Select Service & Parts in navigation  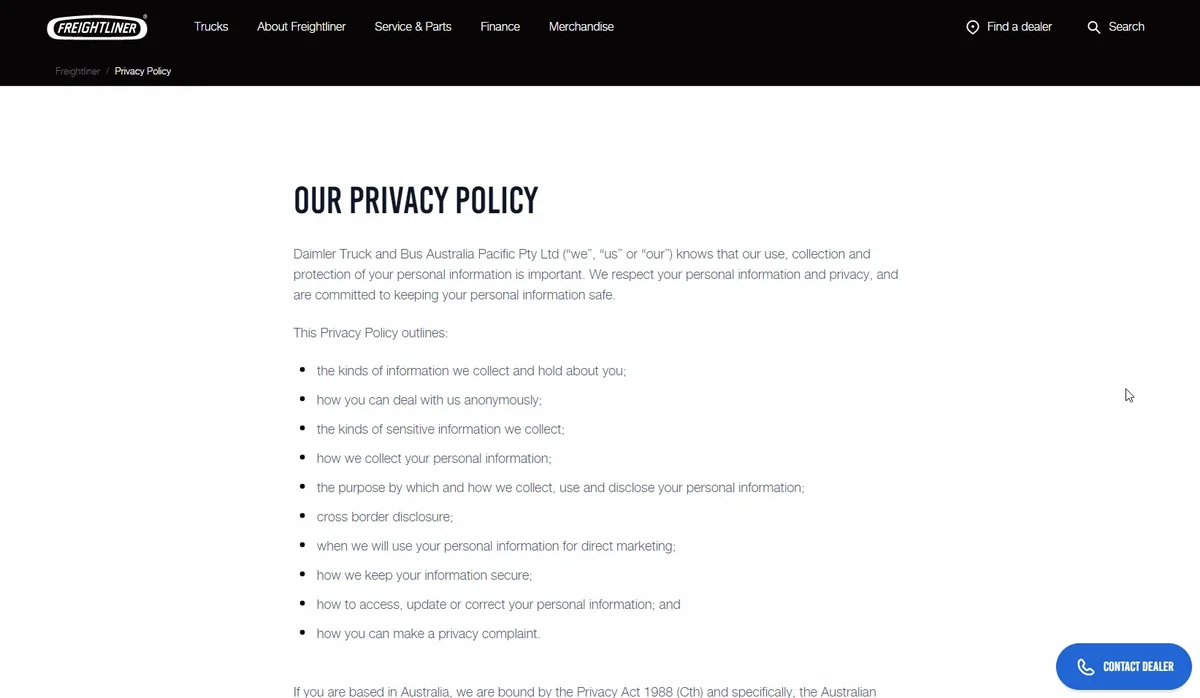[x=413, y=27]
